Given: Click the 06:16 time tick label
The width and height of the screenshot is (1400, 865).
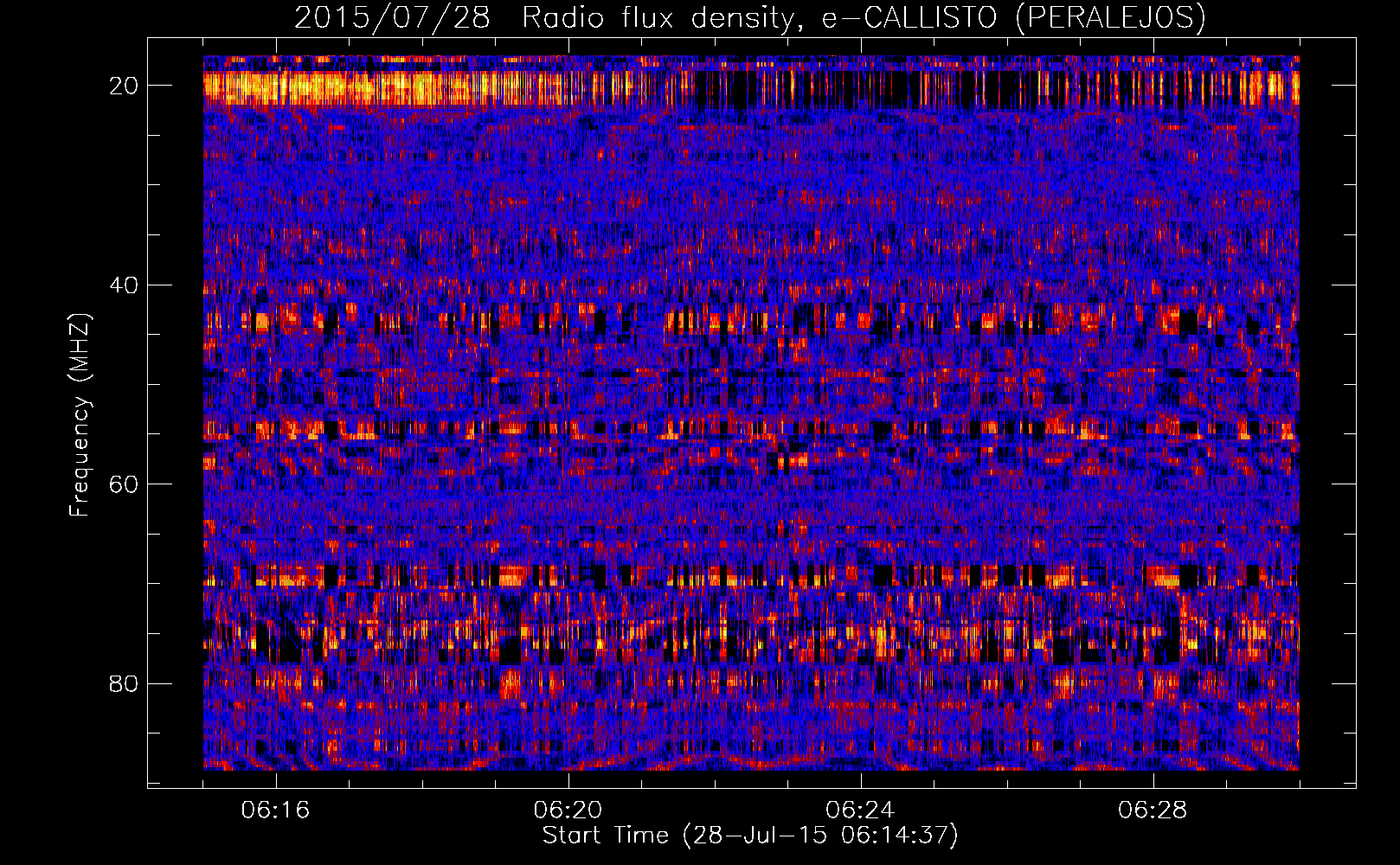Looking at the screenshot, I should (x=275, y=811).
